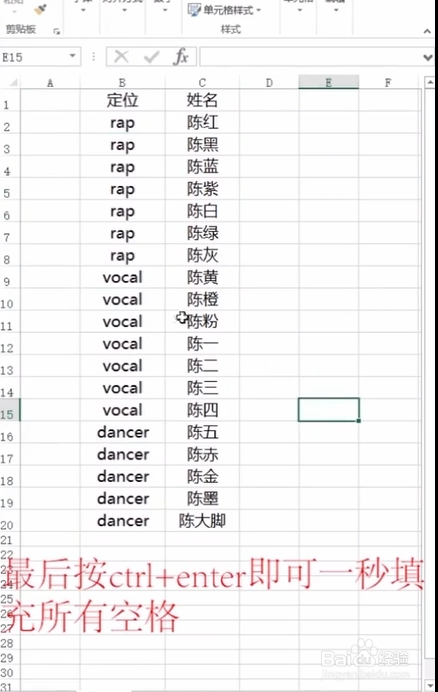Click the vocal cell in row 9
438x692 pixels.
[x=122, y=277]
